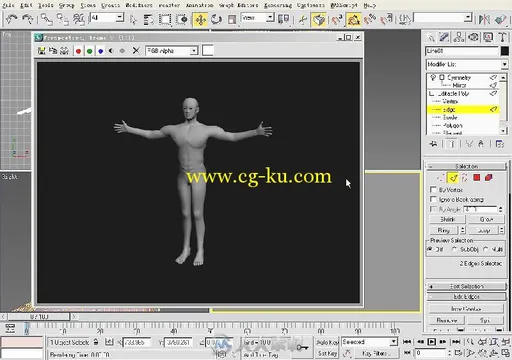Click the Ring selection button
The image size is (512, 360).
pyautogui.click(x=444, y=230)
